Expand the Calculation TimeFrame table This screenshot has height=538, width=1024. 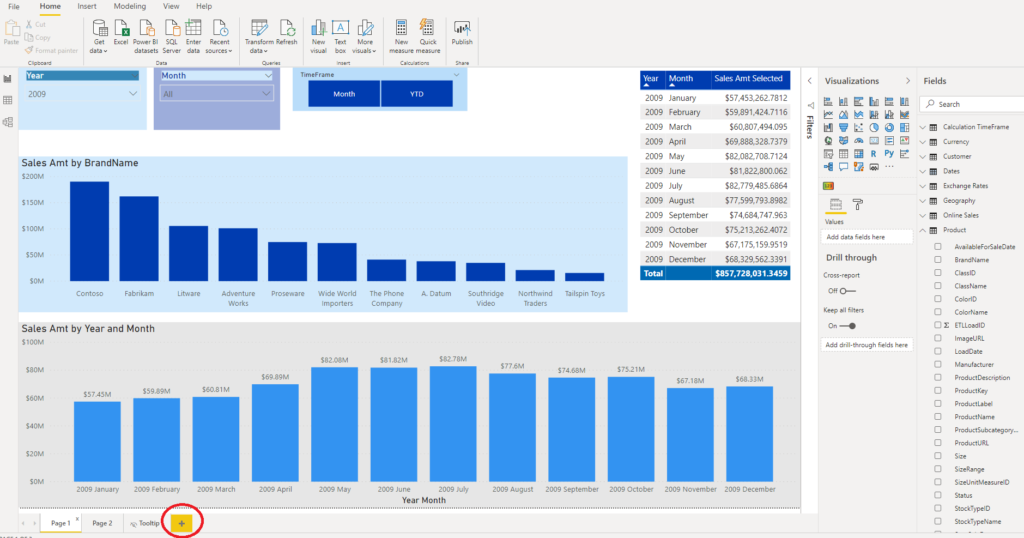923,127
